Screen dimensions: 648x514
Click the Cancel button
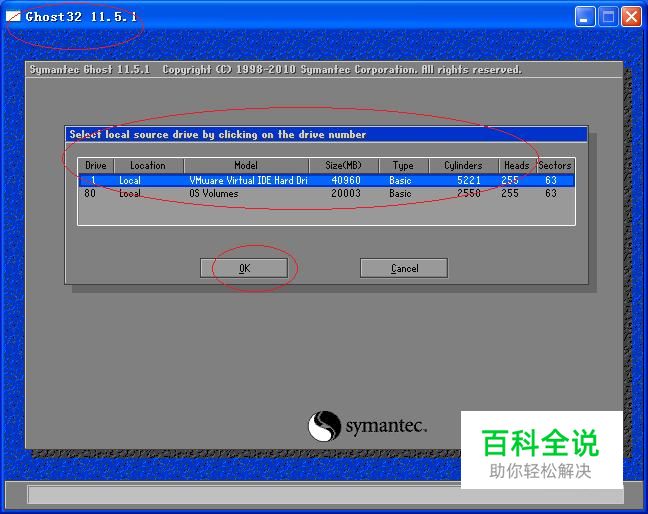(404, 268)
